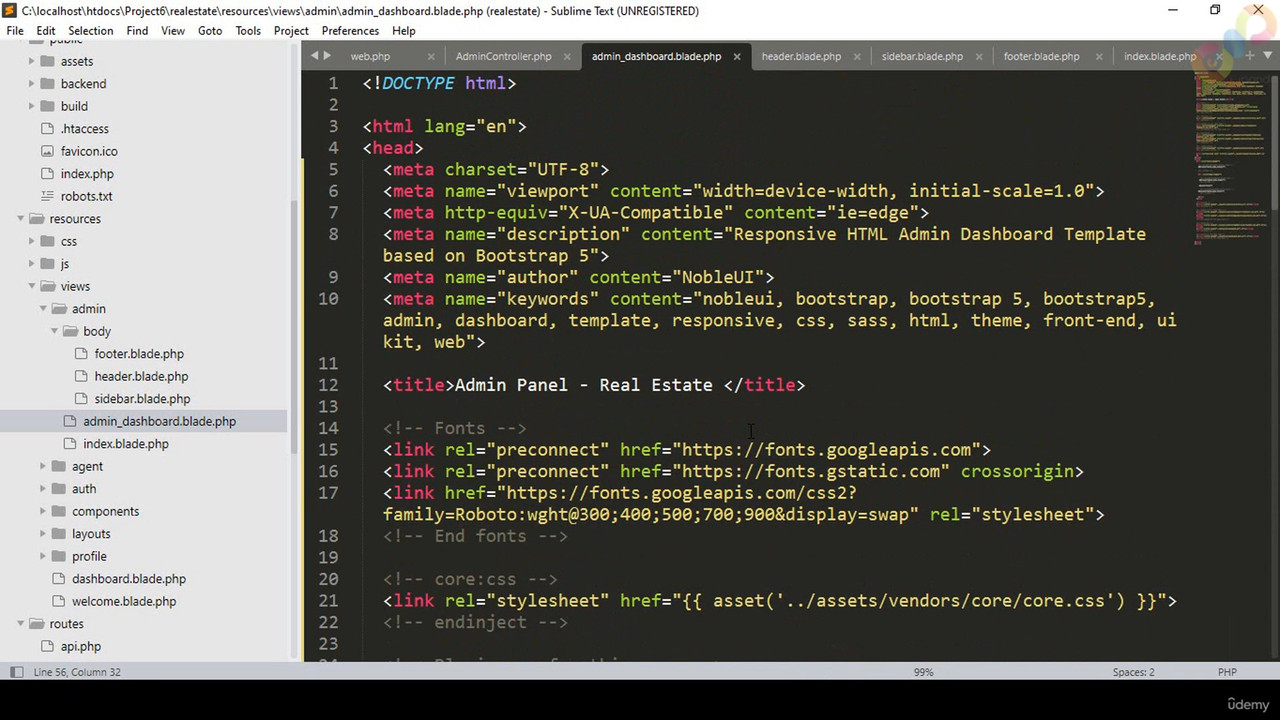Close the AdminController.php tab
This screenshot has height=720, width=1280.
[x=567, y=56]
